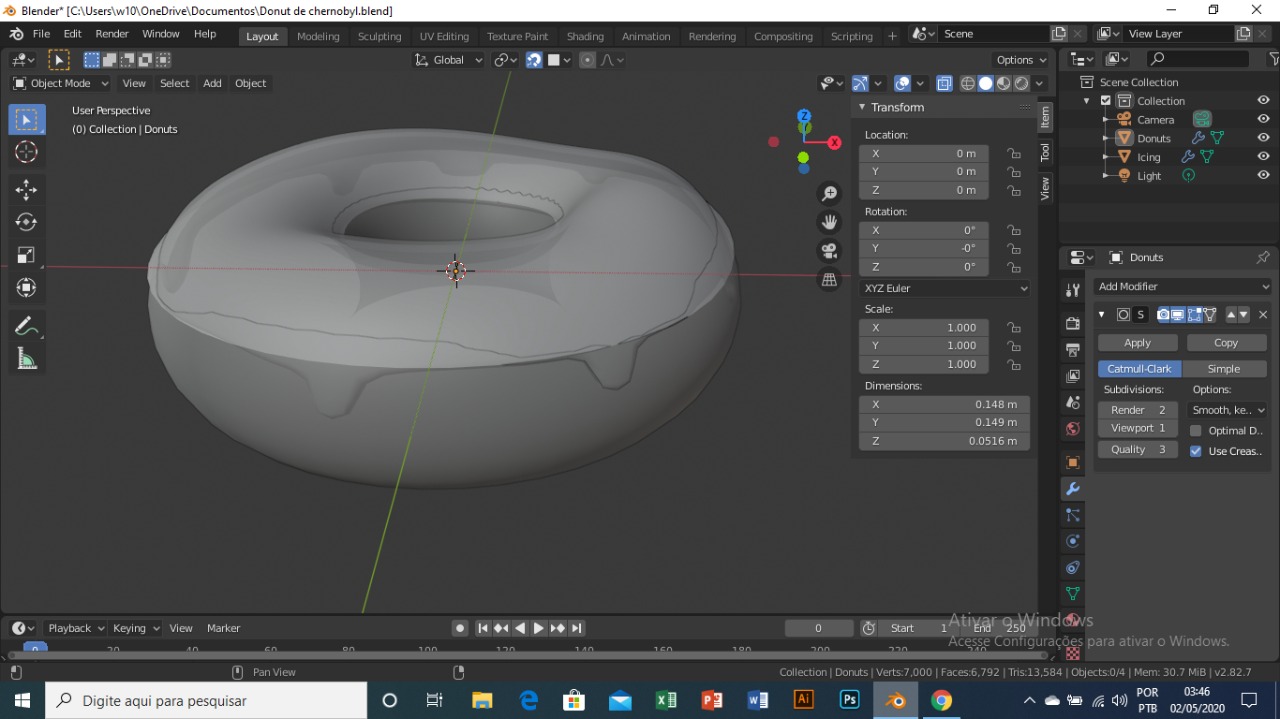Activate the Scale tool
Image resolution: width=1280 pixels, height=719 pixels.
[x=27, y=255]
